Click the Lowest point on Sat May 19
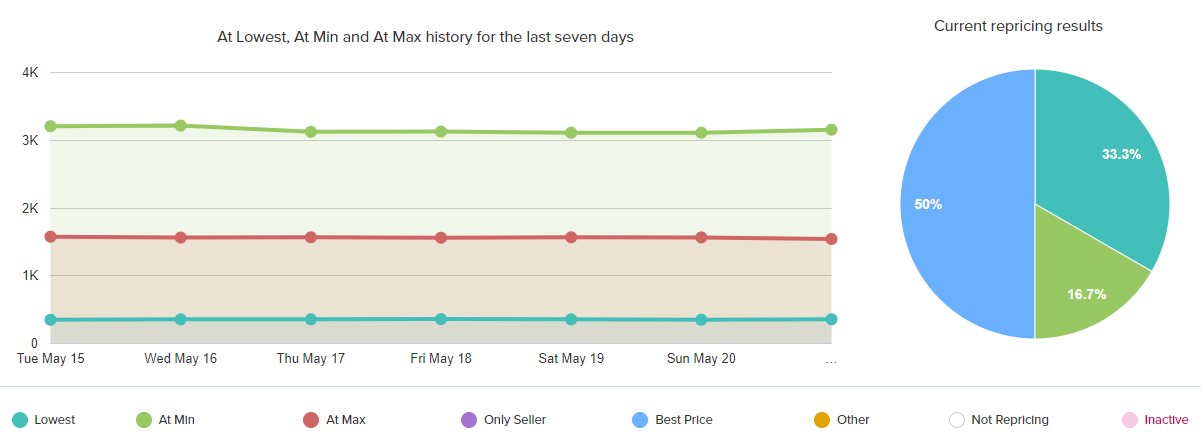Viewport: 1201px width, 443px height. [571, 319]
